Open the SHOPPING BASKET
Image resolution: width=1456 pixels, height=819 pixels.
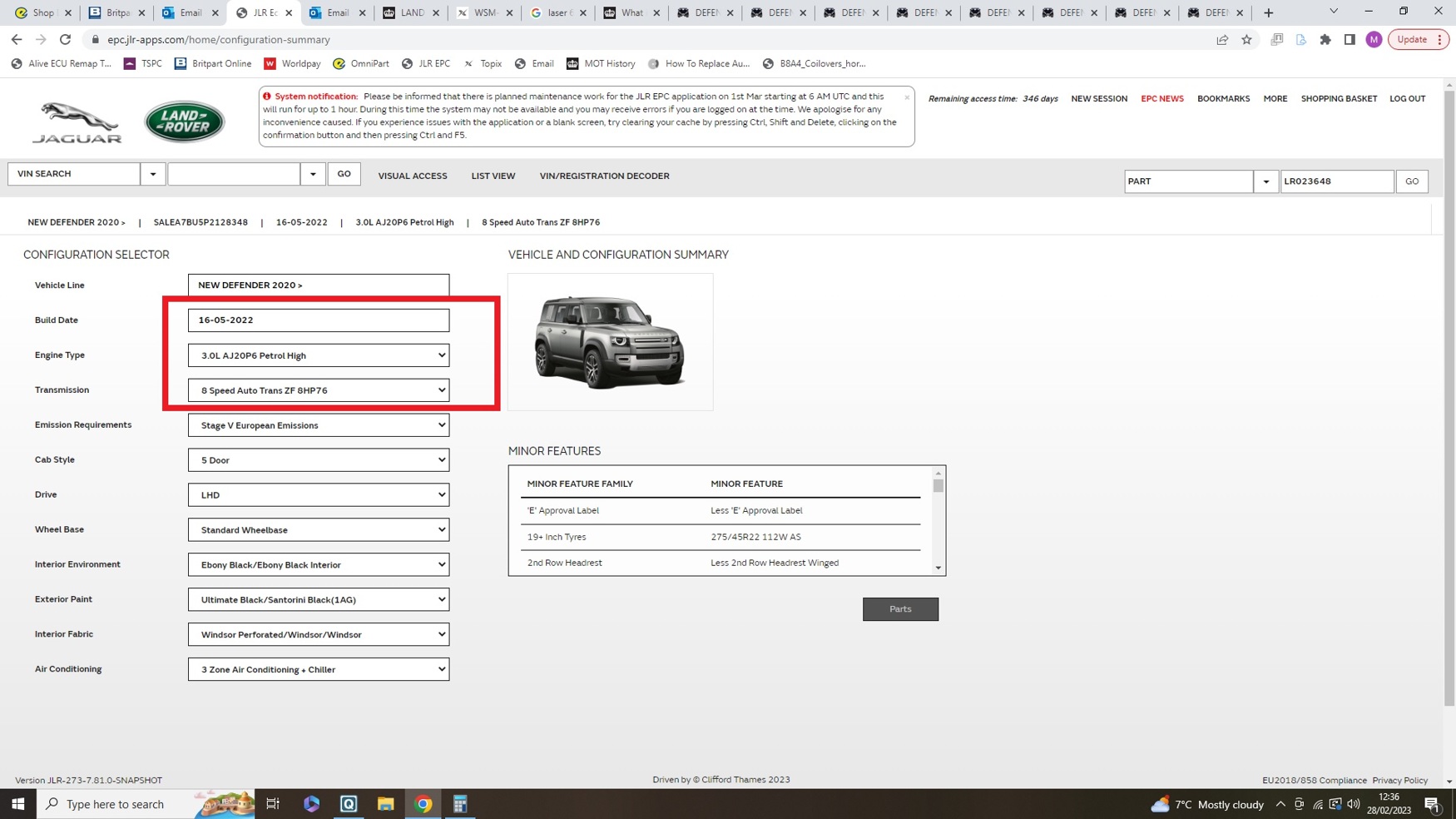point(1339,99)
